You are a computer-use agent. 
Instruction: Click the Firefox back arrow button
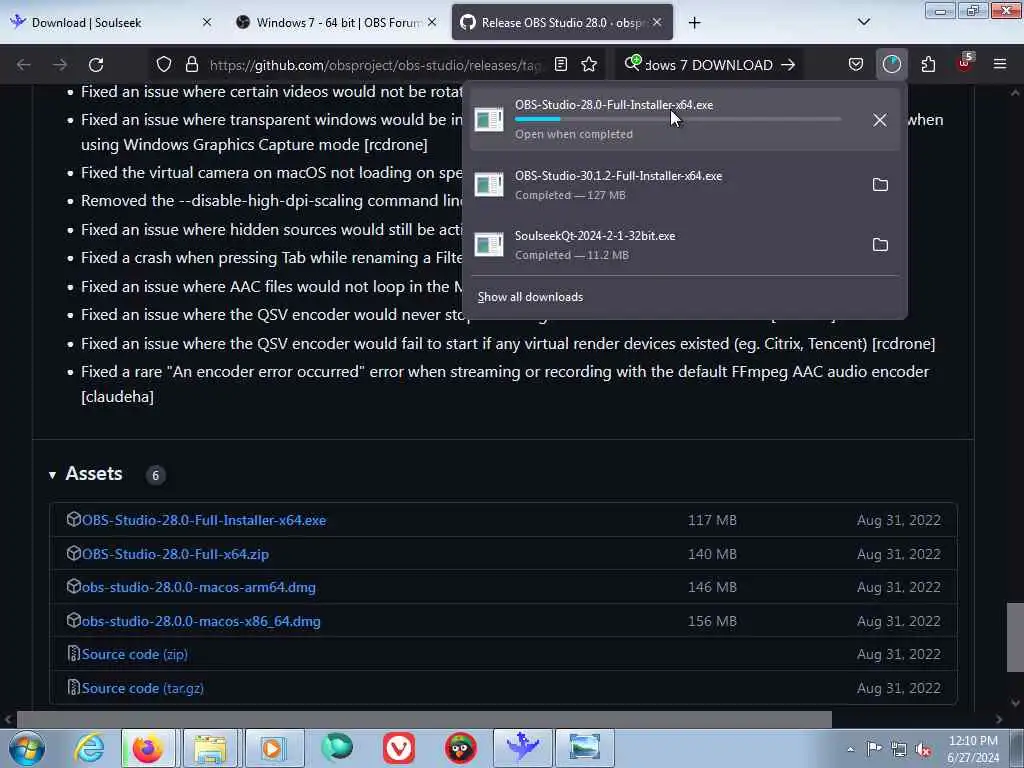(x=24, y=65)
